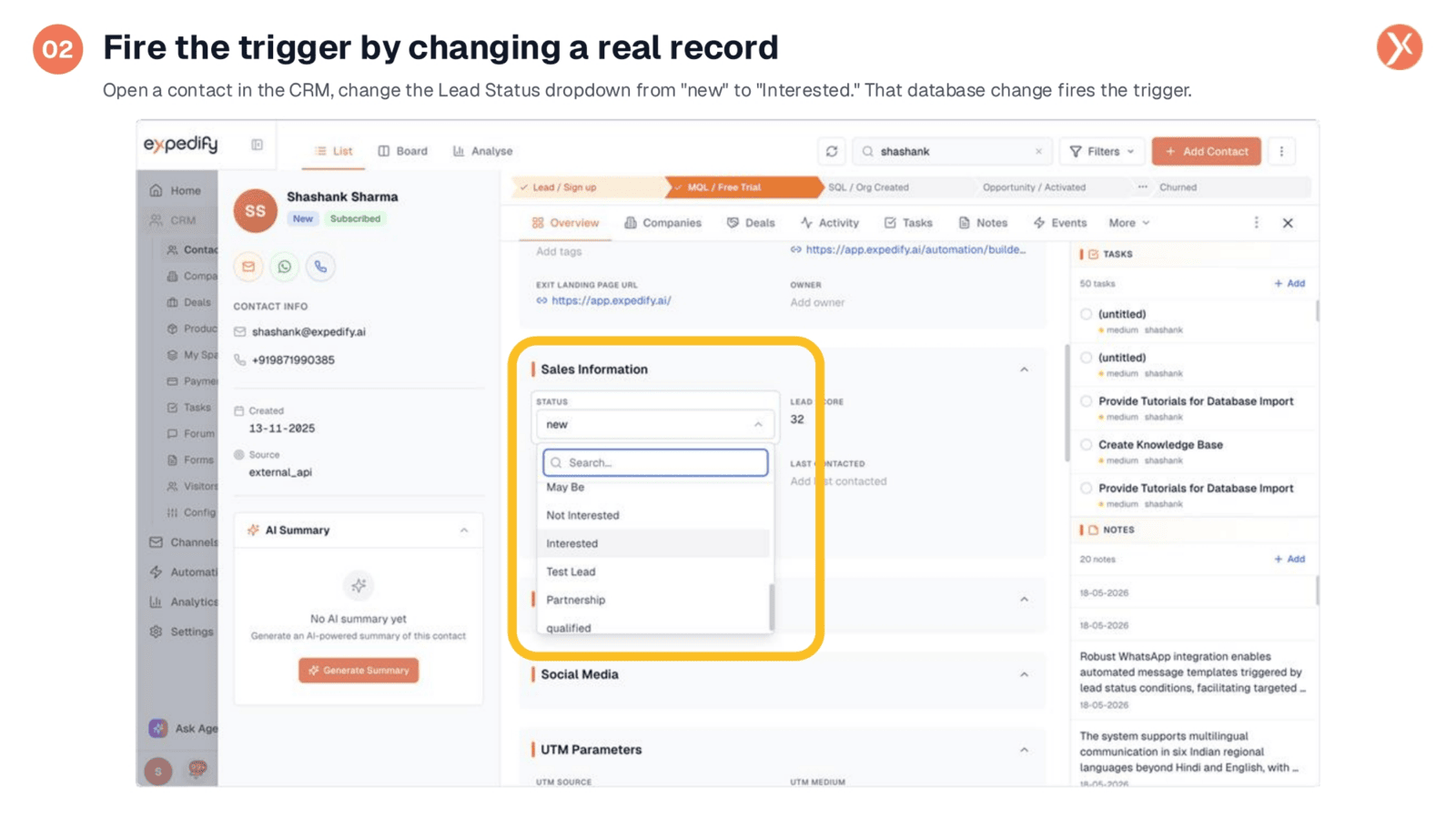Select Interested in the status list
The width and height of the screenshot is (1456, 819).
(654, 543)
